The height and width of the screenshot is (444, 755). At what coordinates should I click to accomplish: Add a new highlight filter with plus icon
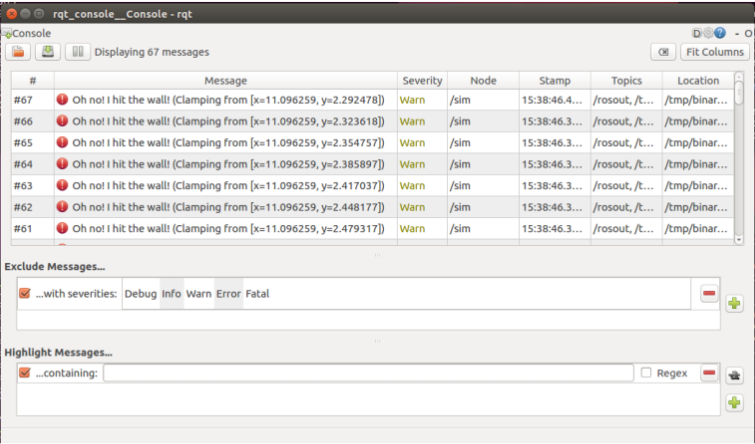point(734,403)
